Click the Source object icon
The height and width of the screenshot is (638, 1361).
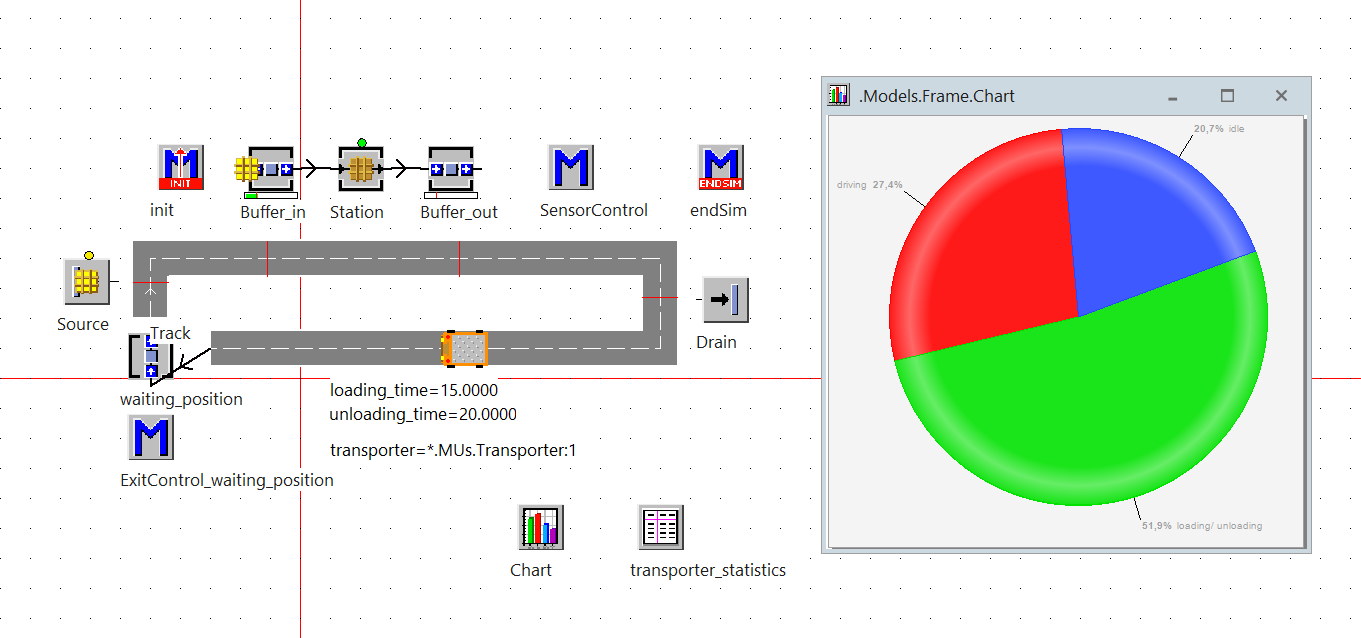pyautogui.click(x=87, y=281)
